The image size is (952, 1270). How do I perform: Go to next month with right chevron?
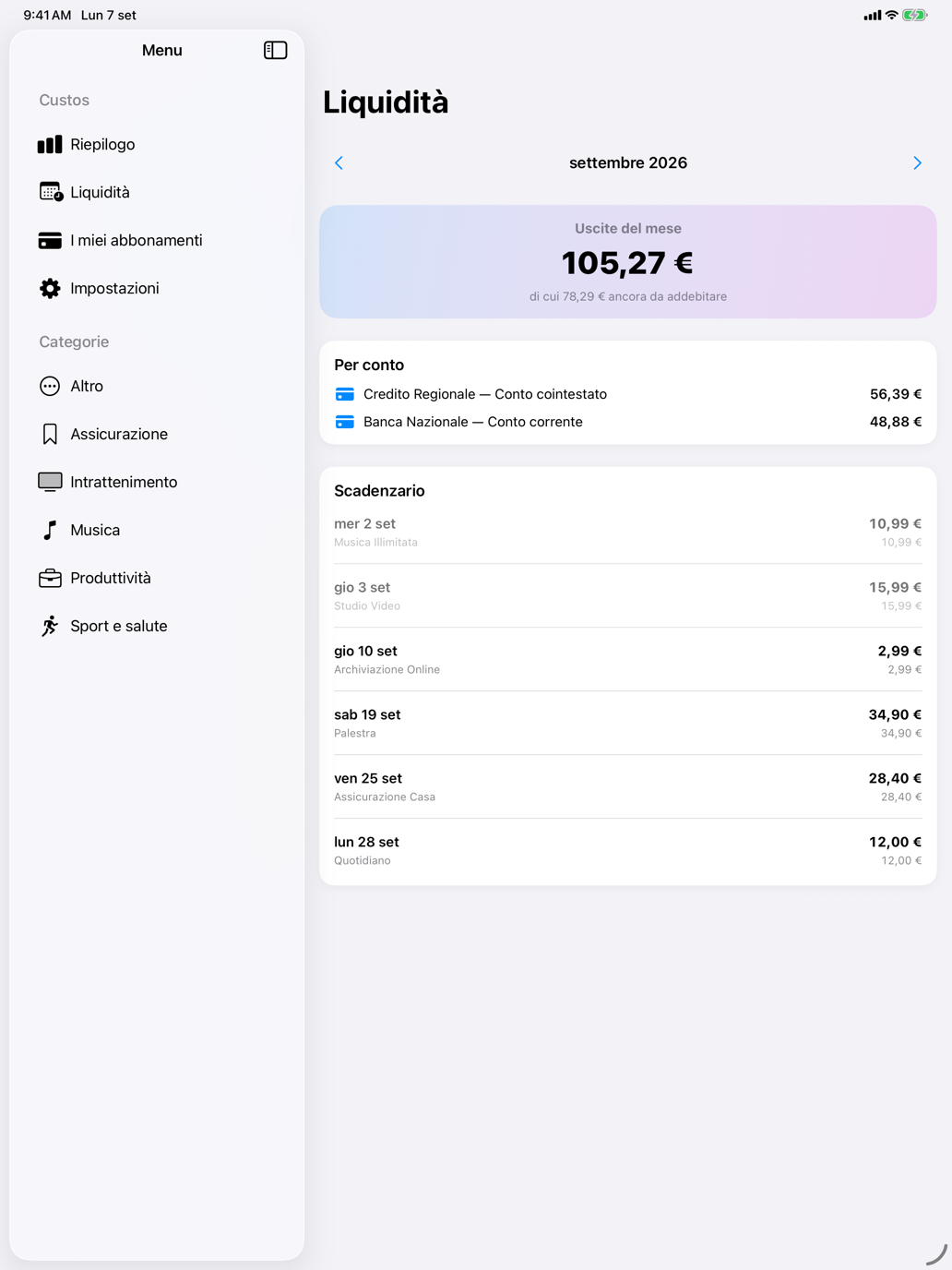[917, 162]
